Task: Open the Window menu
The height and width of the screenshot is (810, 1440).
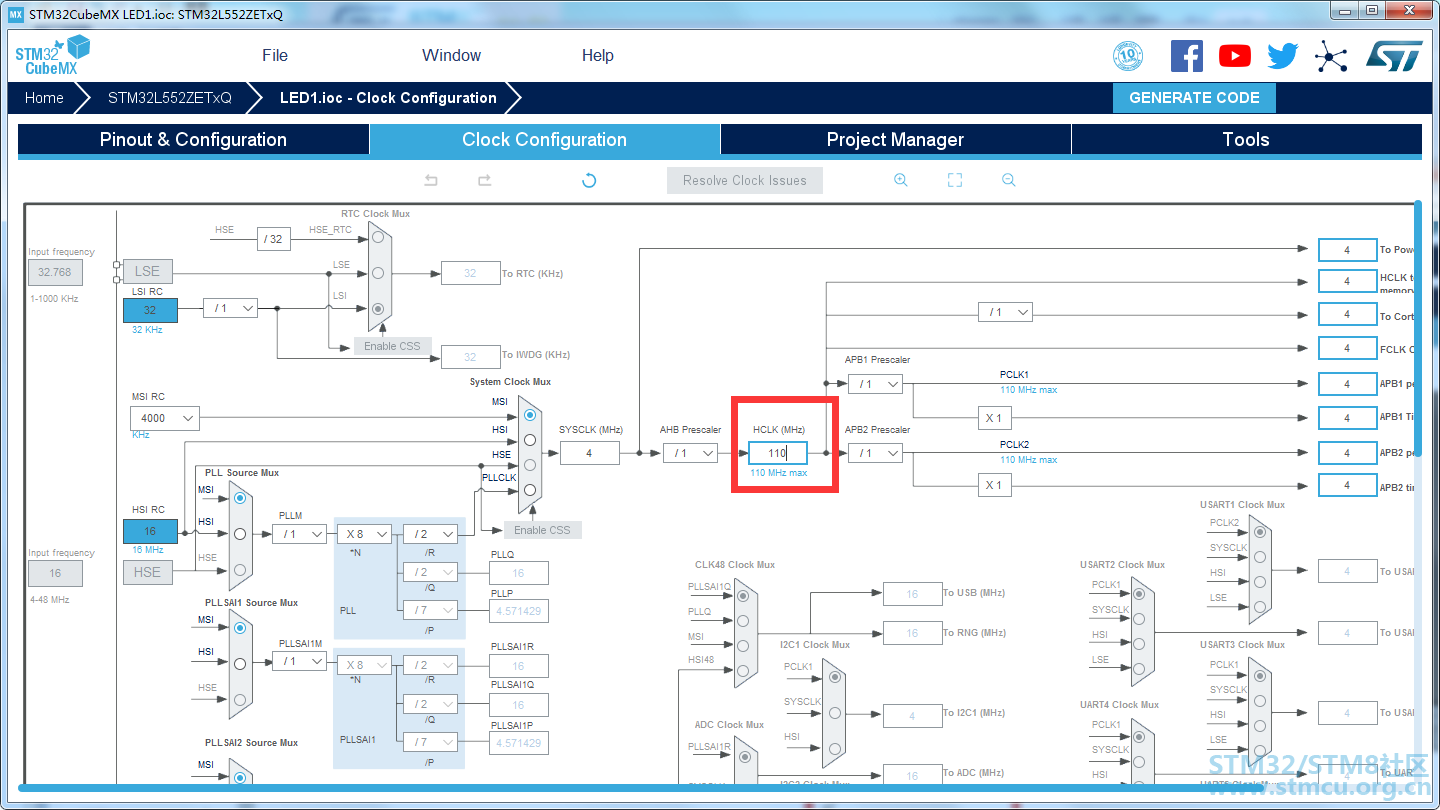Action: (x=451, y=55)
